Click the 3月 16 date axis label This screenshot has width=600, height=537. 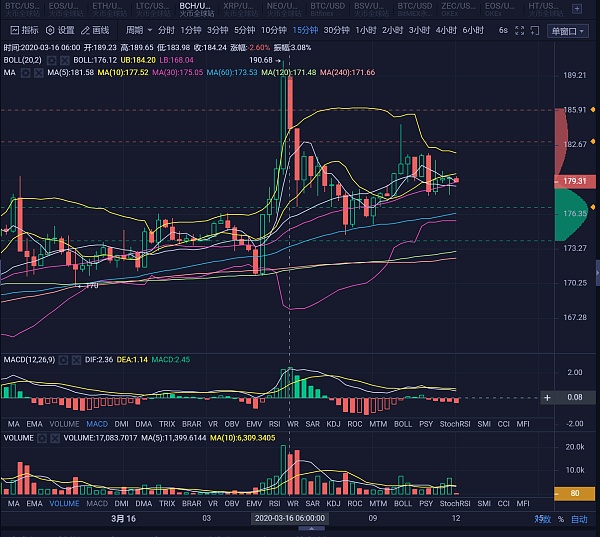[x=123, y=519]
